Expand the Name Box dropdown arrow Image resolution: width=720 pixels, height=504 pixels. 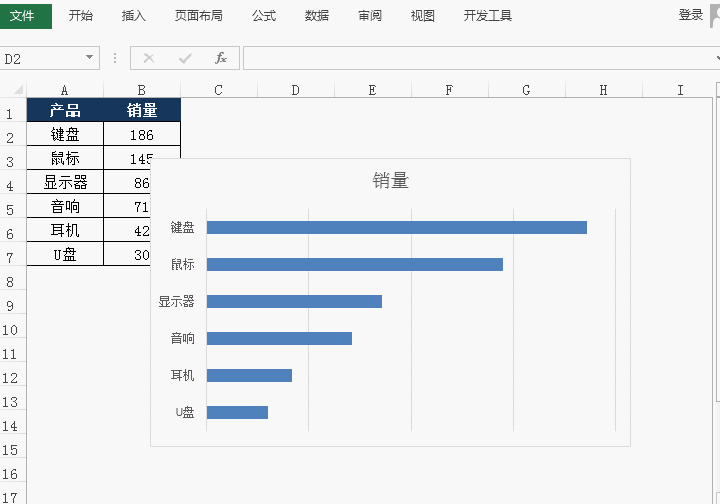click(90, 58)
